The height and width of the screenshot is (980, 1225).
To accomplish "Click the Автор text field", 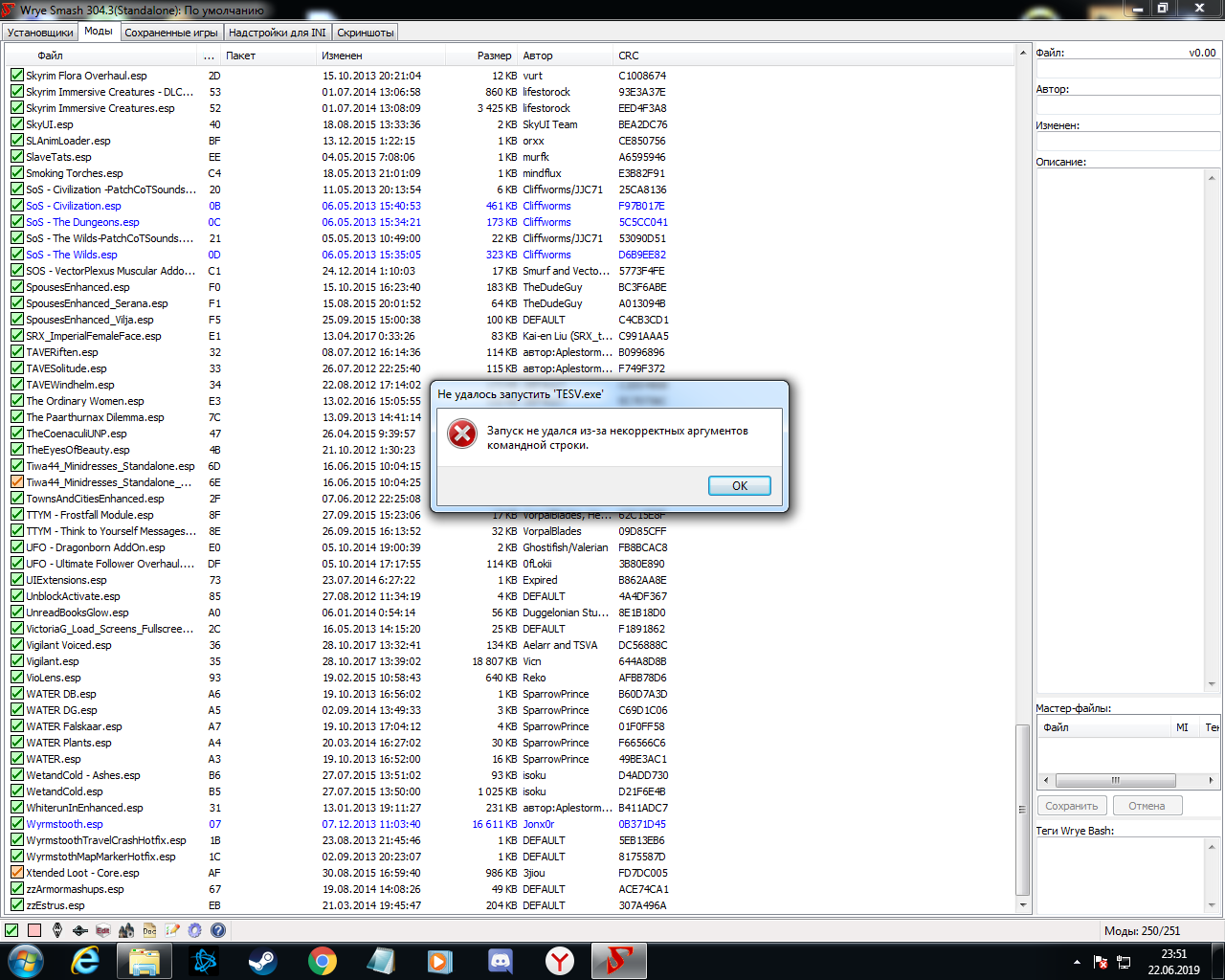I will pos(1127,105).
